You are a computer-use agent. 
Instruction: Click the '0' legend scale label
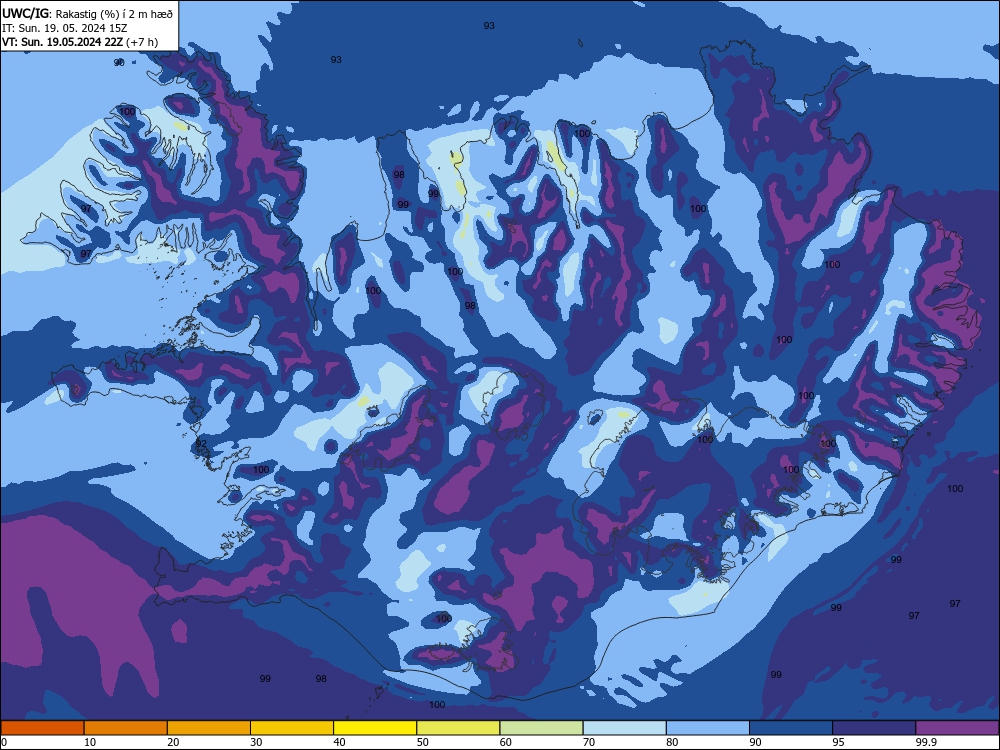pyautogui.click(x=4, y=742)
